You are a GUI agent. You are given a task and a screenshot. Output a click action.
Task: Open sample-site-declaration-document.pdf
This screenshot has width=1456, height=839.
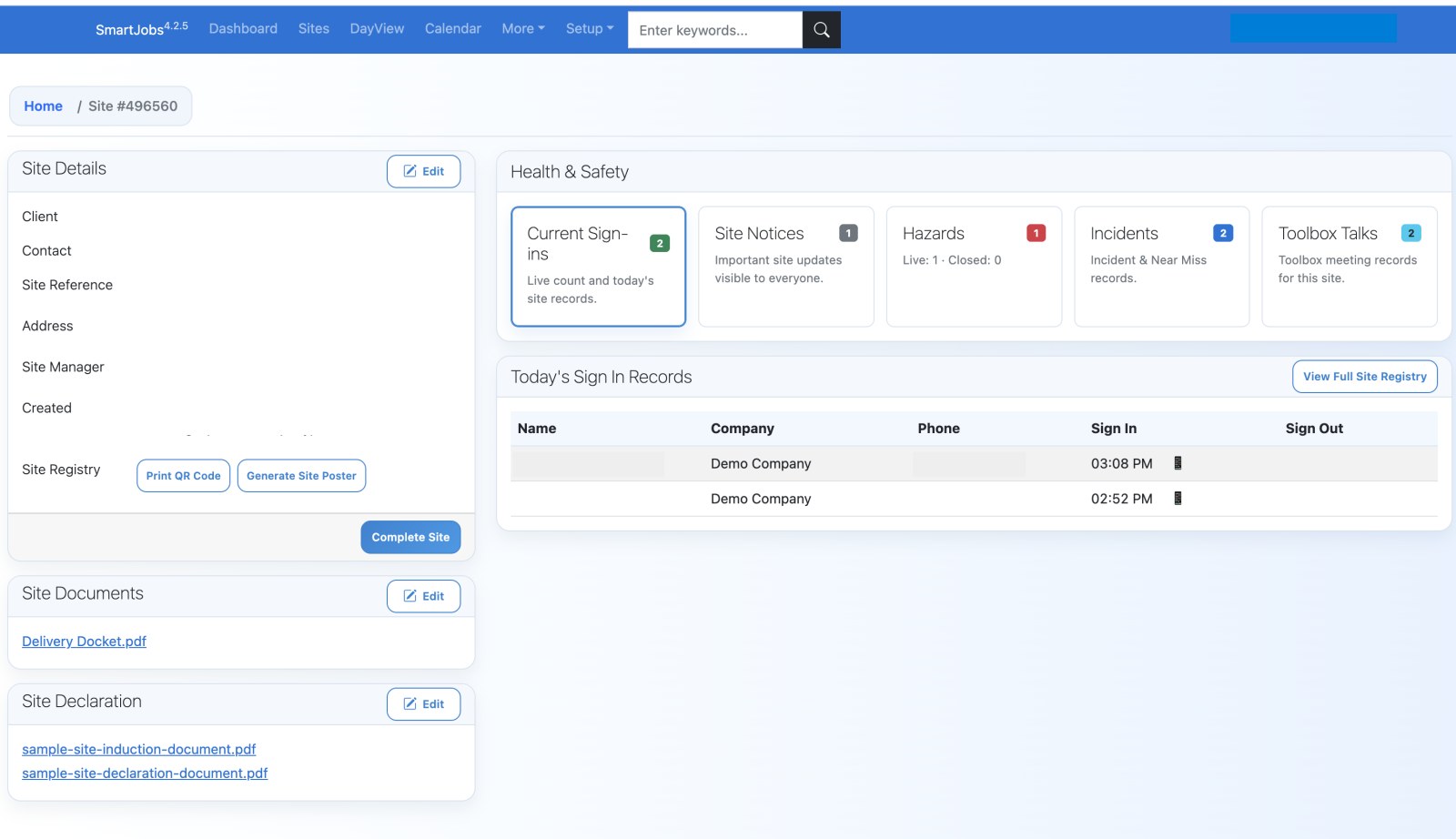[x=145, y=773]
